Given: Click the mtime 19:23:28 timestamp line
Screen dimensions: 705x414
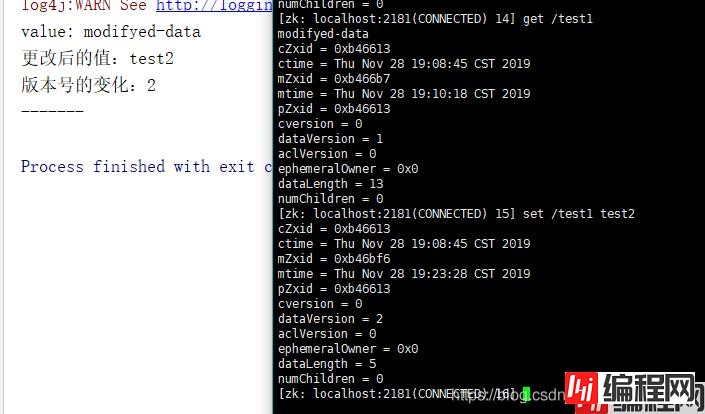Looking at the screenshot, I should coord(404,274).
